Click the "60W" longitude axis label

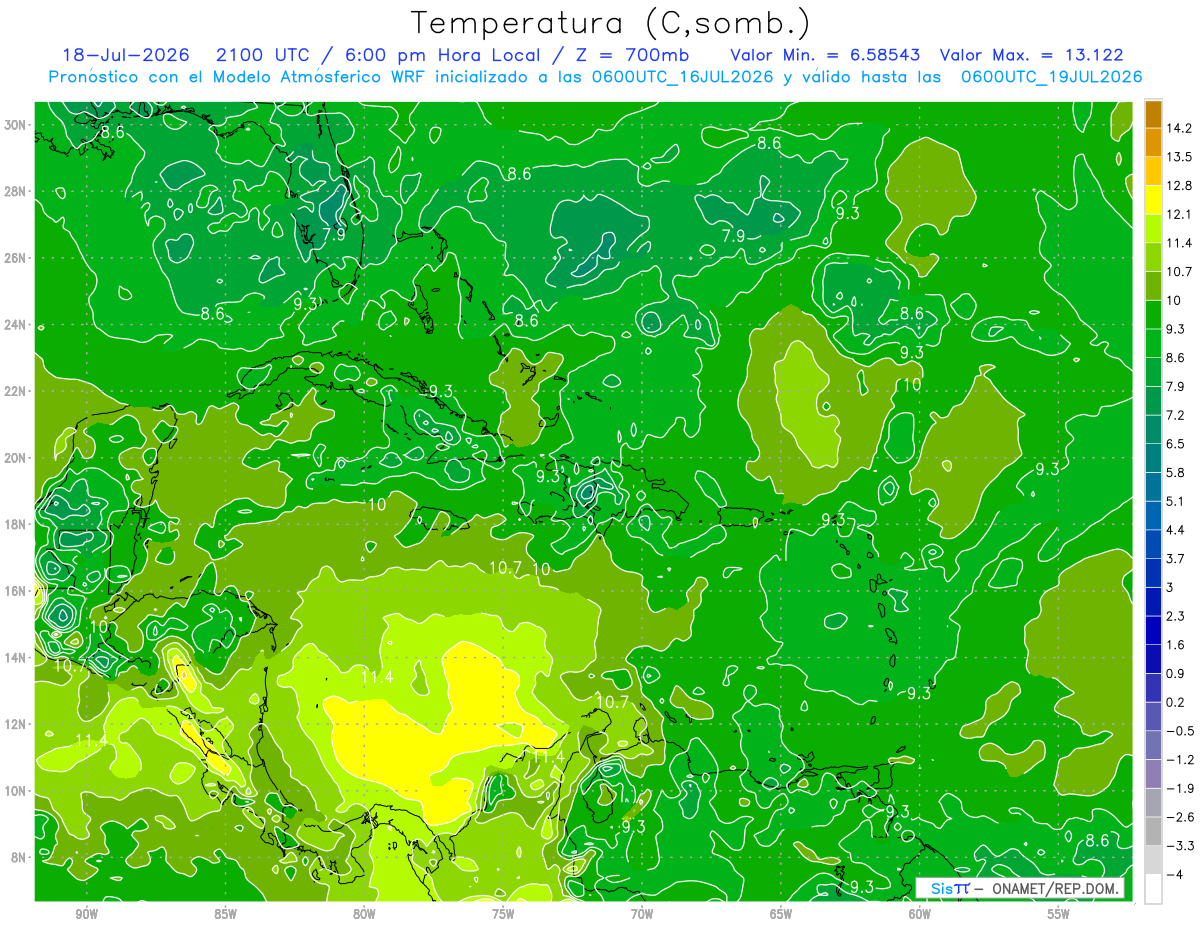[x=920, y=914]
